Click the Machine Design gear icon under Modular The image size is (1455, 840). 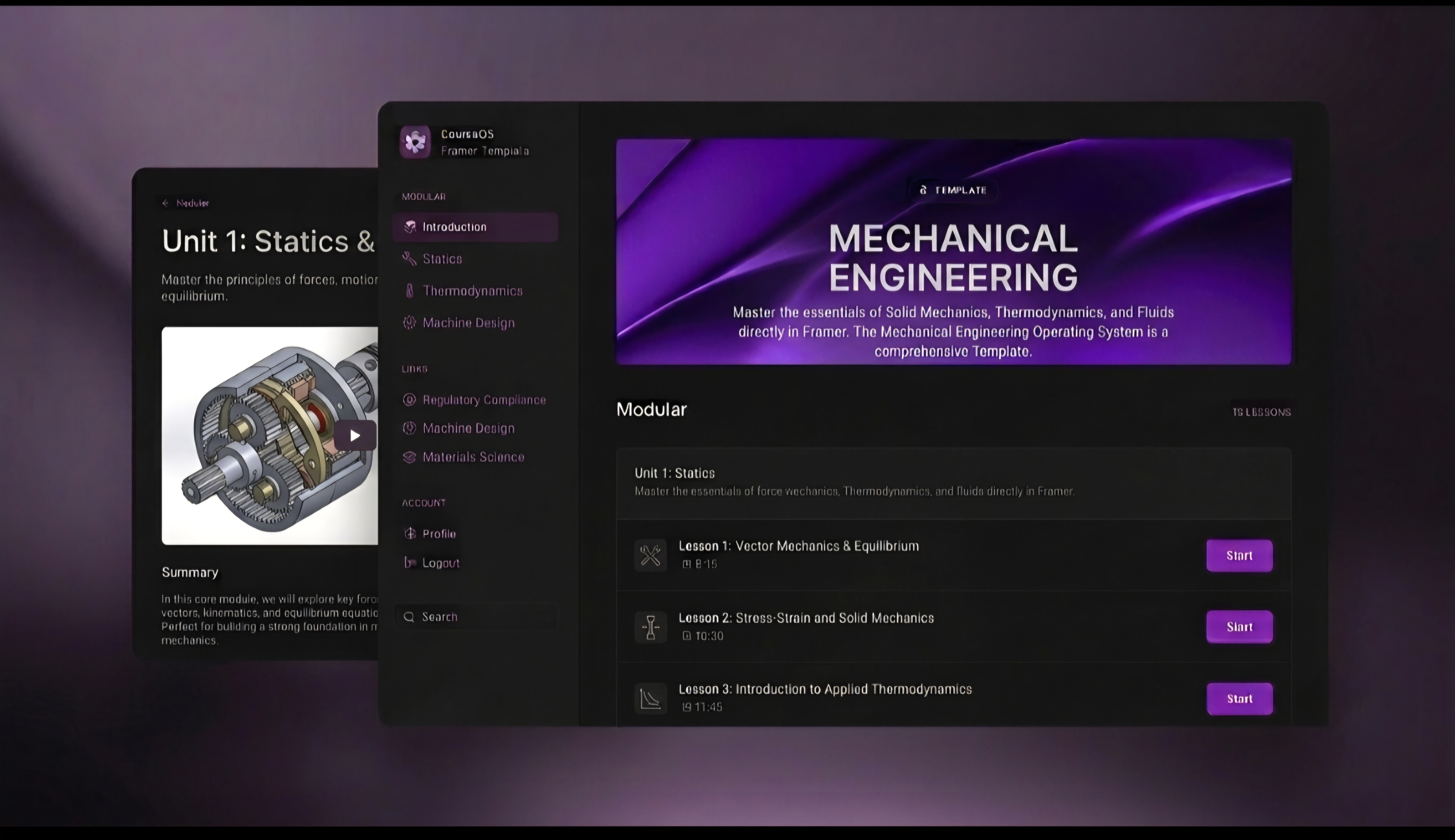(409, 323)
